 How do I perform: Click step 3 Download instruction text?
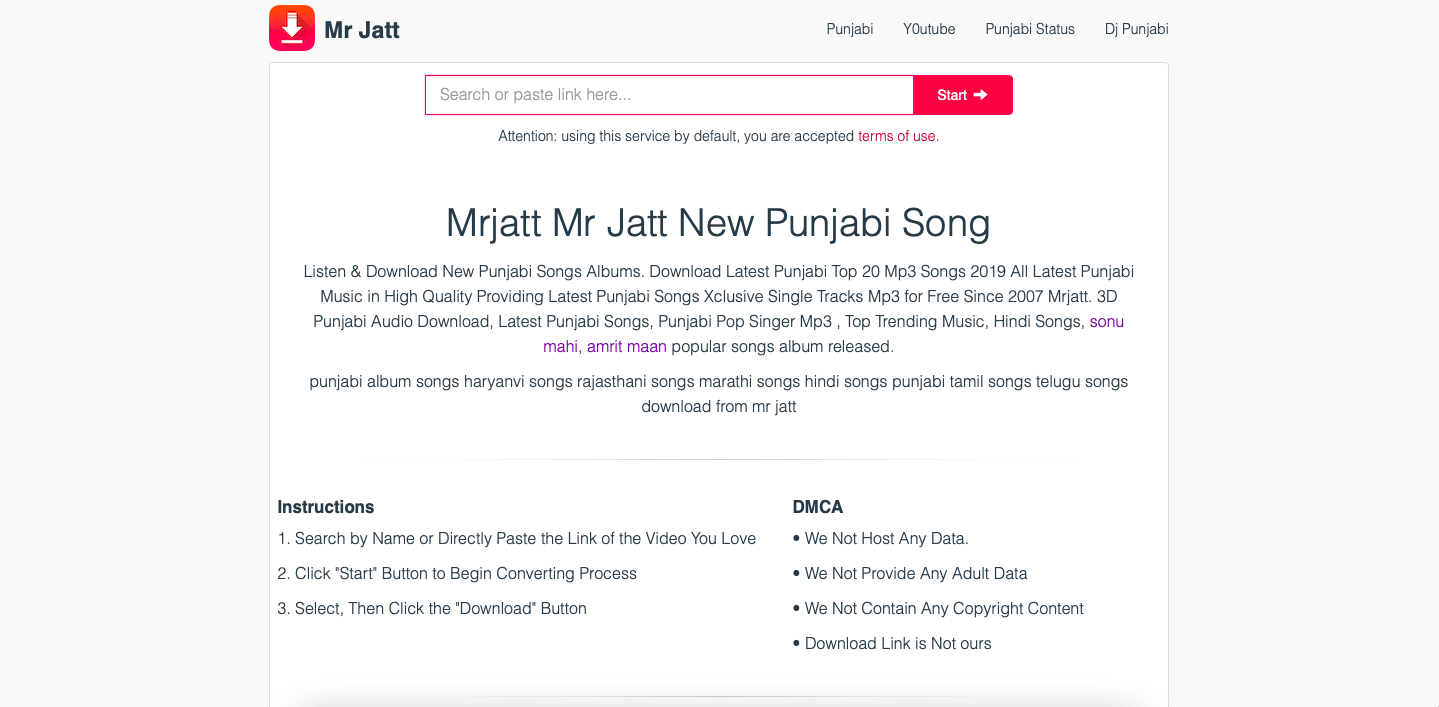tap(432, 608)
